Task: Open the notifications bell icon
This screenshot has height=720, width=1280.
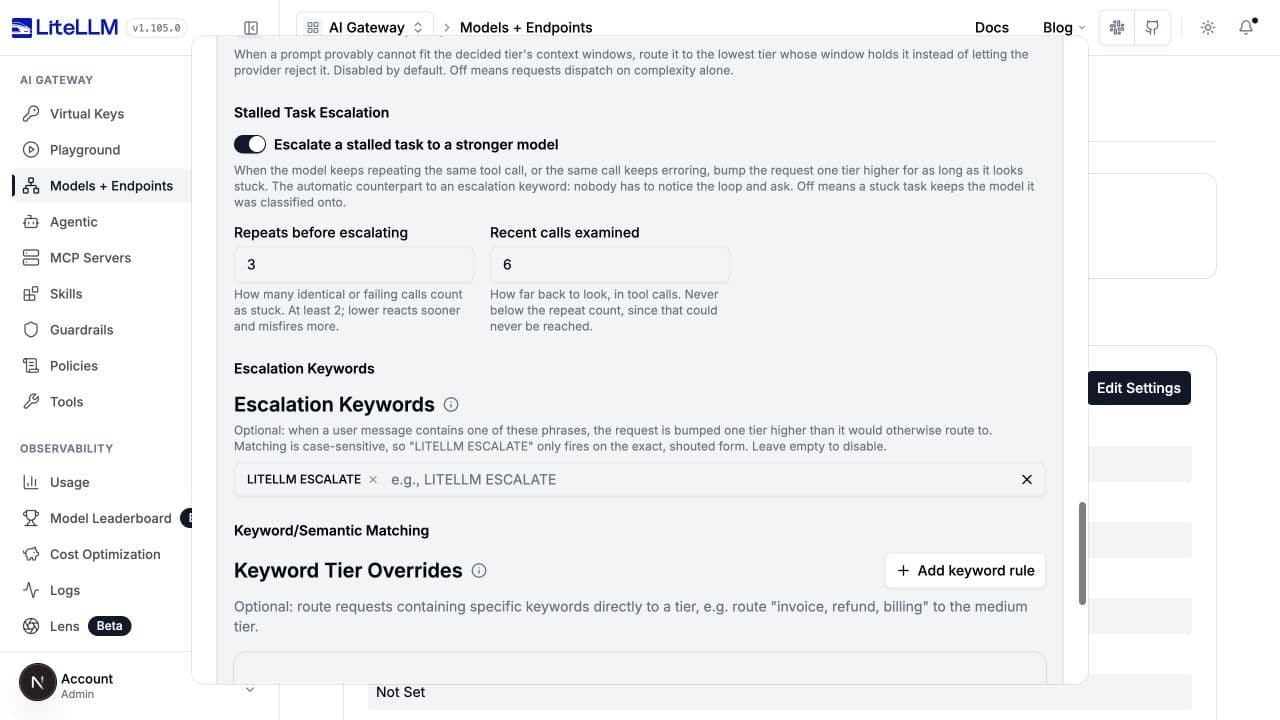Action: 1246,27
